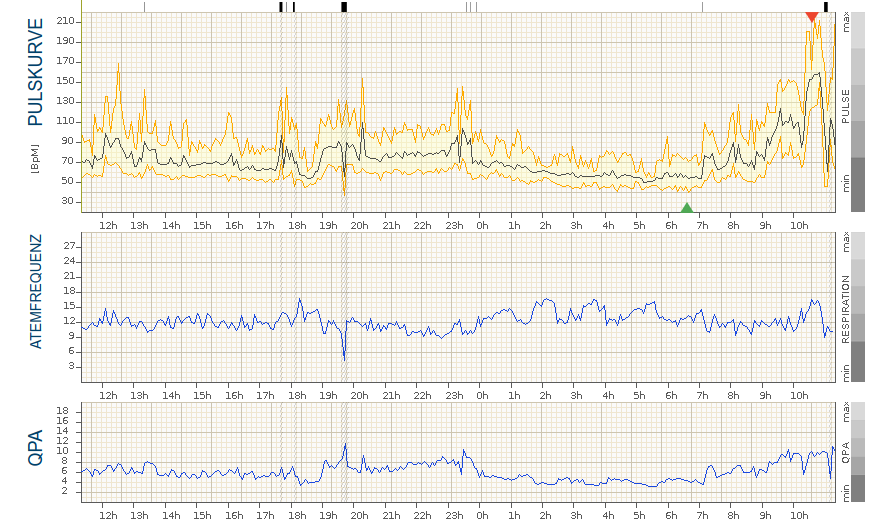Select the thick black event marker near 19:40
The image size is (890, 527).
coord(344,7)
